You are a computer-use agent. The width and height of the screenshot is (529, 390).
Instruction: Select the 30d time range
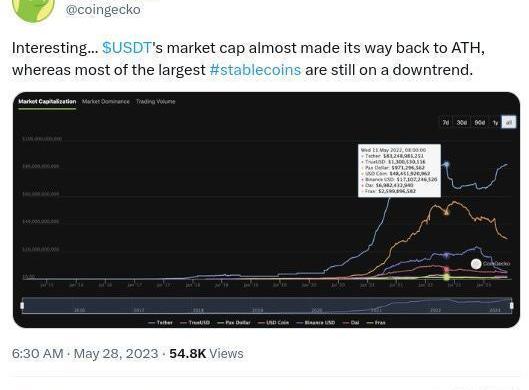pyautogui.click(x=462, y=122)
